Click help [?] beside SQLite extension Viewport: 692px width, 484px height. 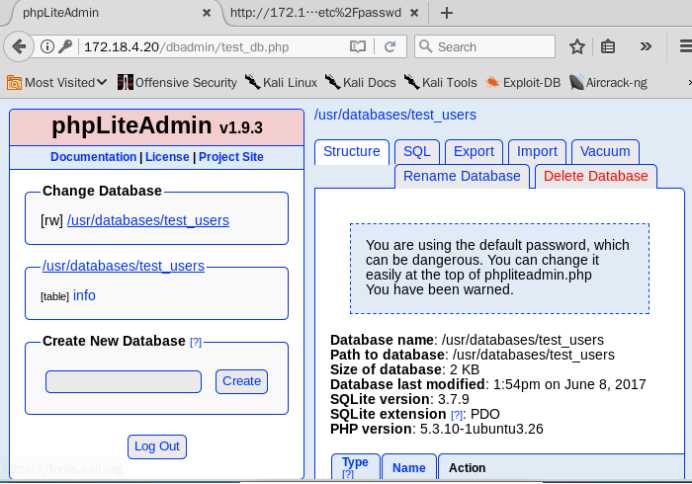coord(456,415)
